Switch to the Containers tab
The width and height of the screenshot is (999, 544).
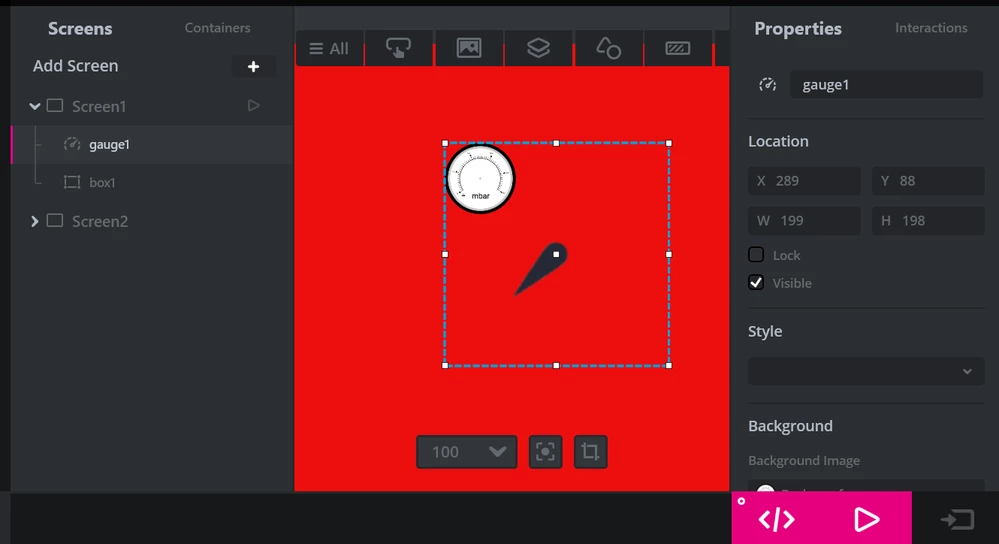pyautogui.click(x=217, y=28)
